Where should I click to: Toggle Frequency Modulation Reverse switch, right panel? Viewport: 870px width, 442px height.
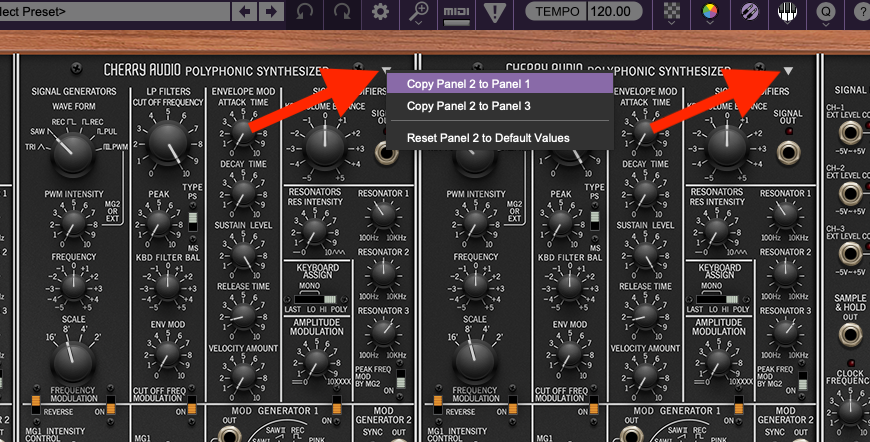pyautogui.click(x=438, y=405)
